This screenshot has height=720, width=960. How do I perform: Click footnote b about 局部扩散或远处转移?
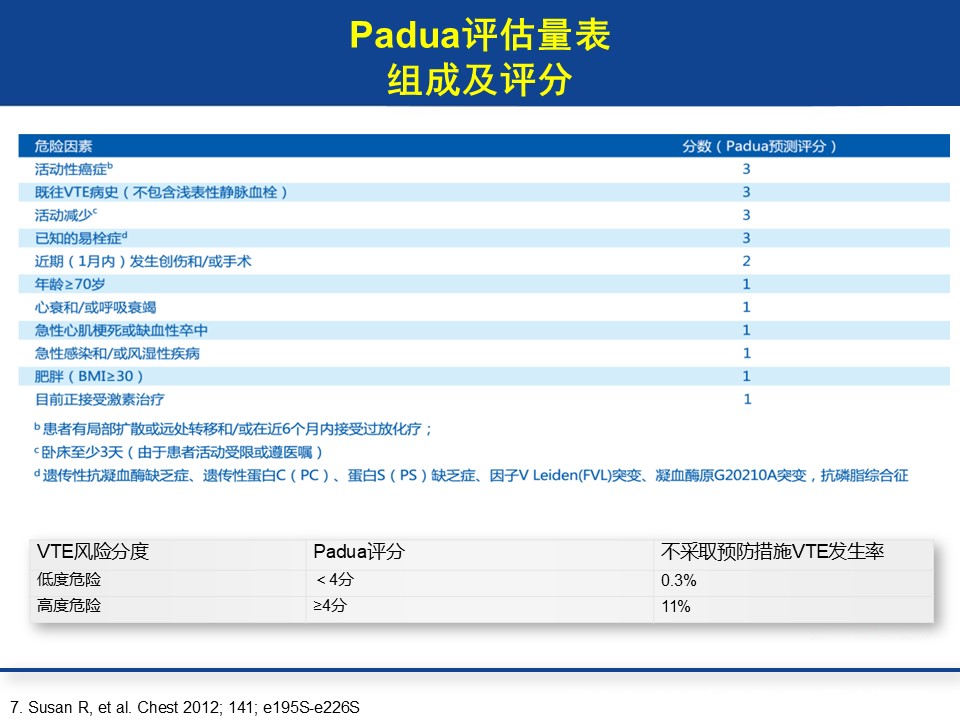tap(233, 429)
